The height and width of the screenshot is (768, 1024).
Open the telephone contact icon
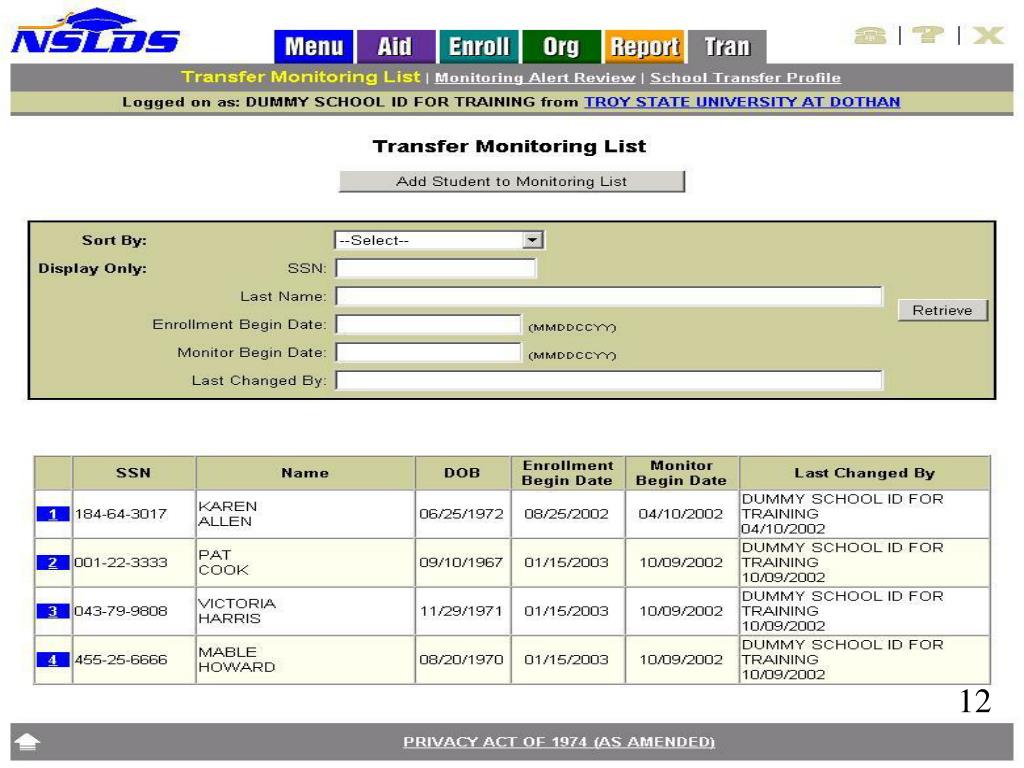(870, 35)
